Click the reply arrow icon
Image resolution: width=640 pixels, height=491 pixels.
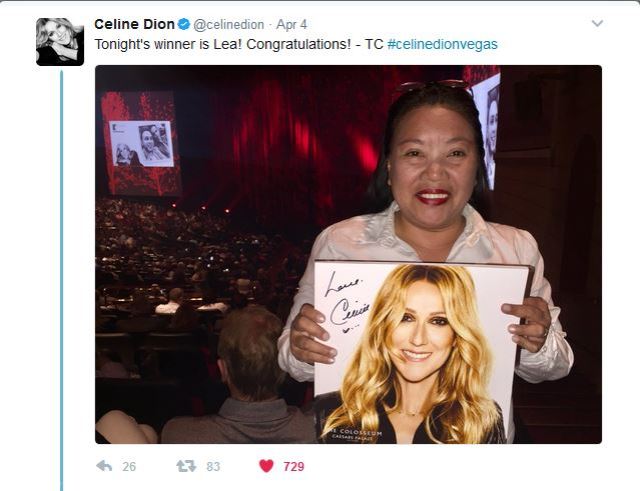(104, 466)
